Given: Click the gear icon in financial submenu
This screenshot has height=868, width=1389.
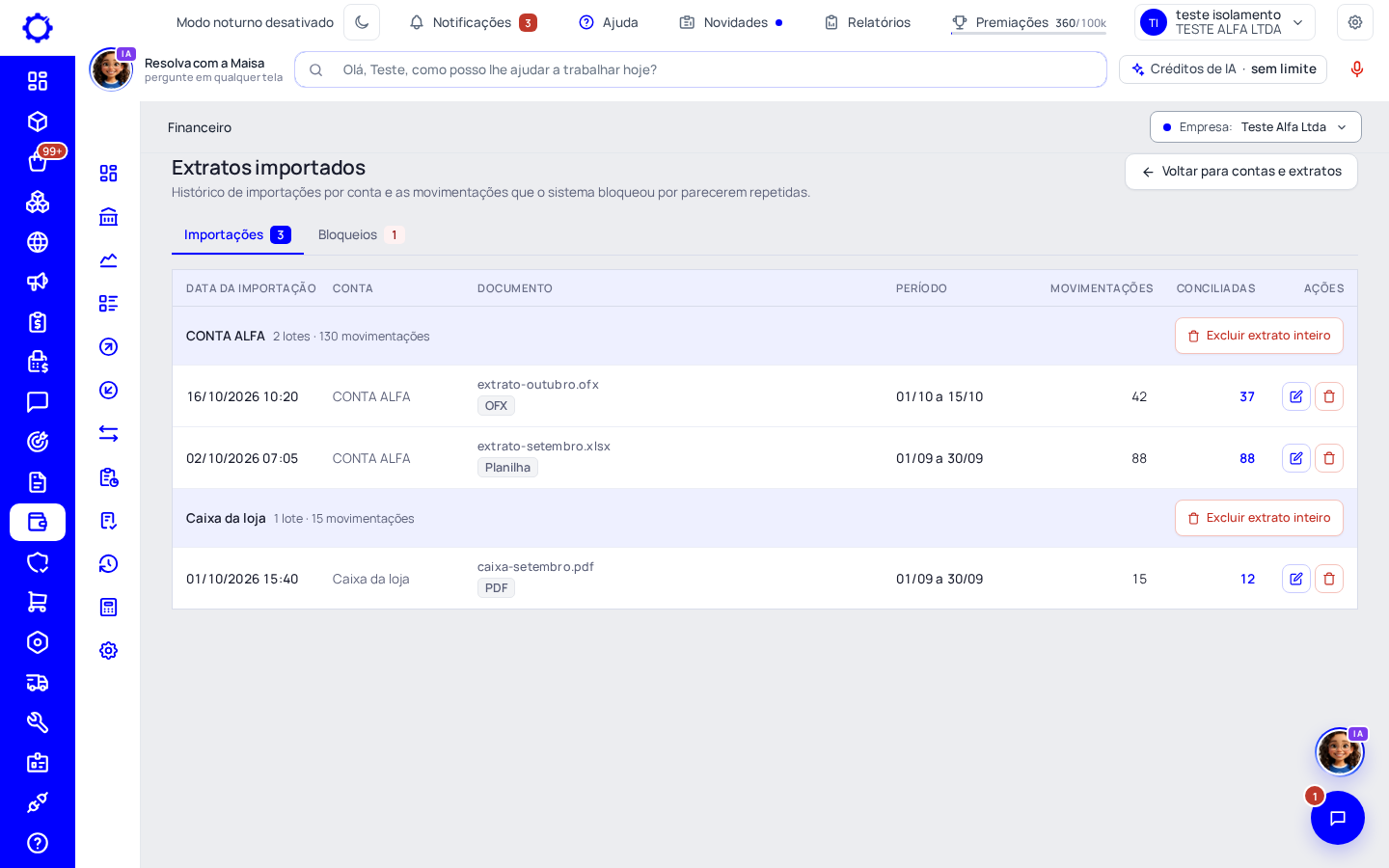Looking at the screenshot, I should pyautogui.click(x=109, y=651).
